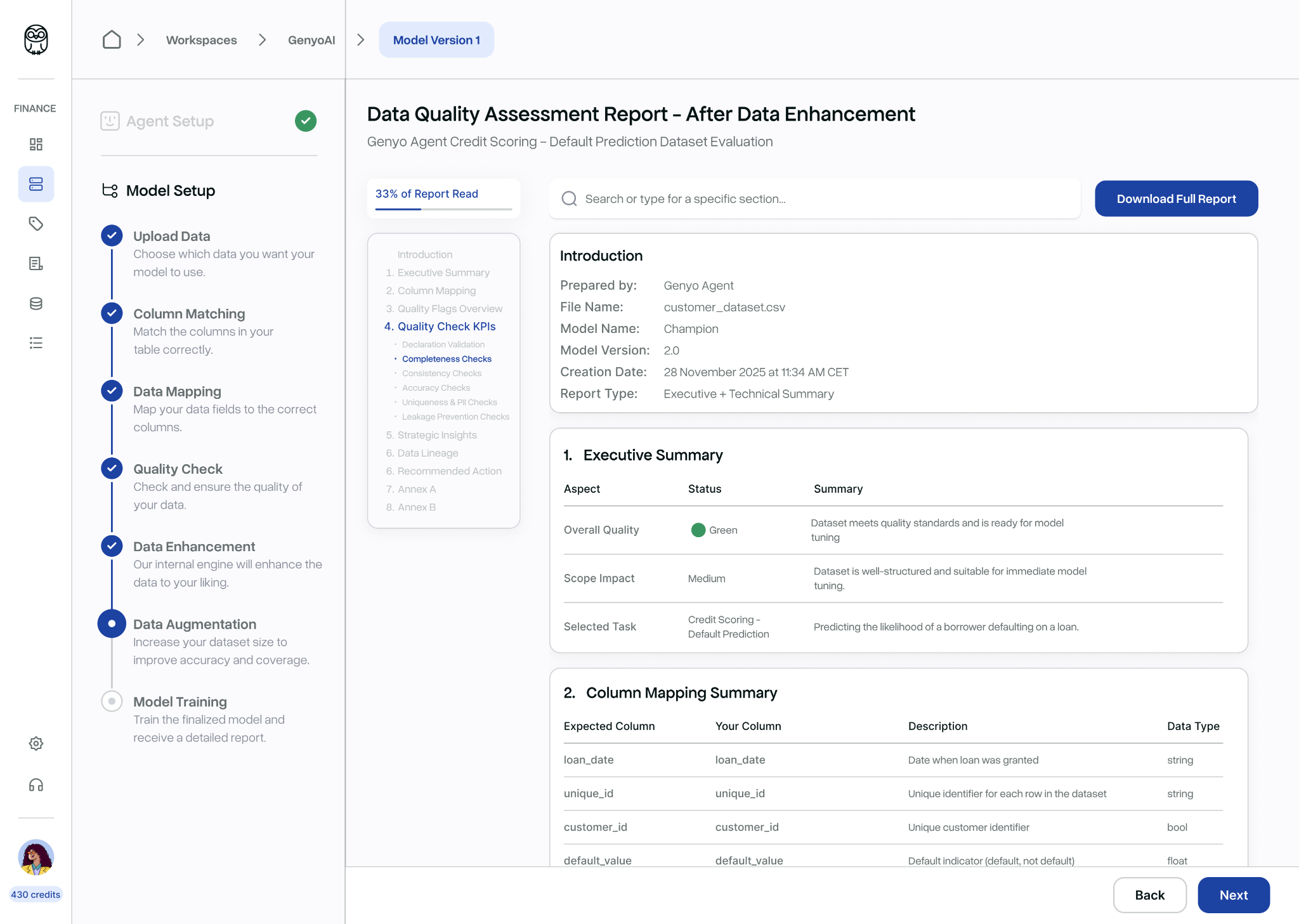Select the Model Version 1 breadcrumb tab
Image resolution: width=1299 pixels, height=924 pixels.
[436, 39]
